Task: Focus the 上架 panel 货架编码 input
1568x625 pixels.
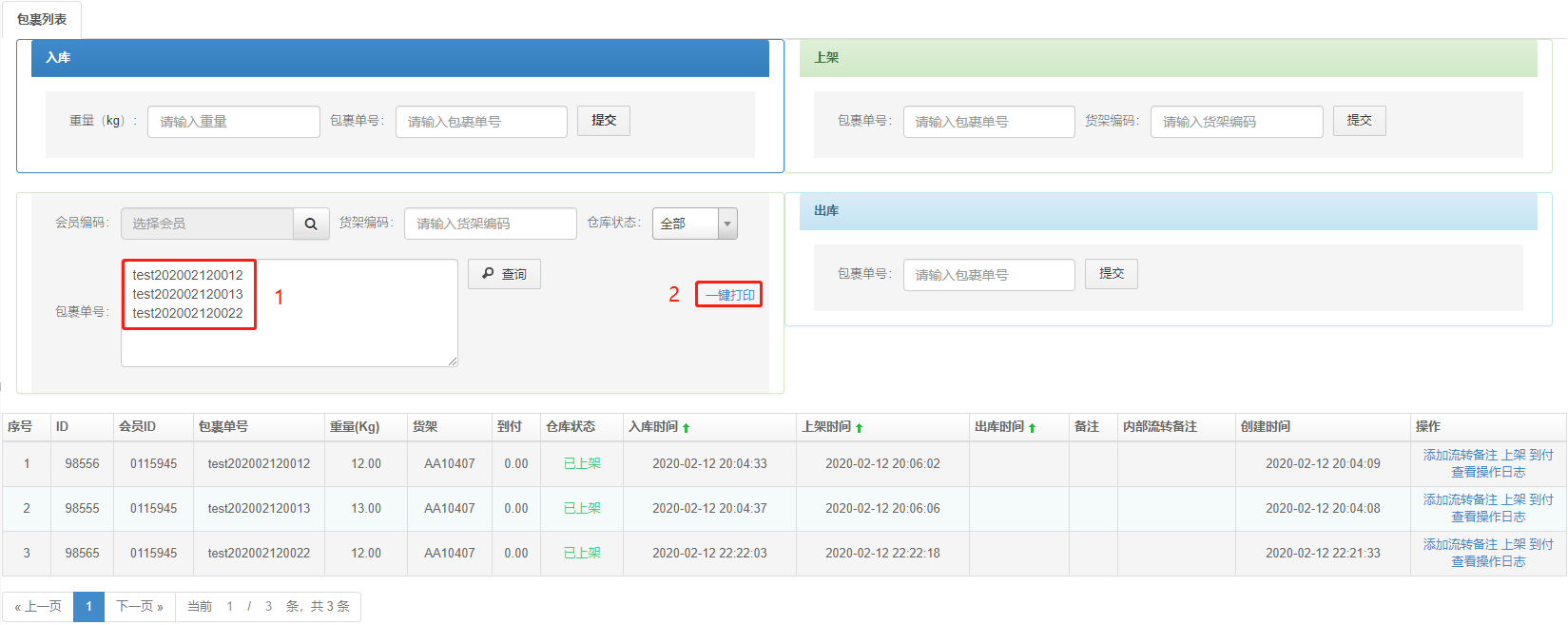Action: 1237,122
